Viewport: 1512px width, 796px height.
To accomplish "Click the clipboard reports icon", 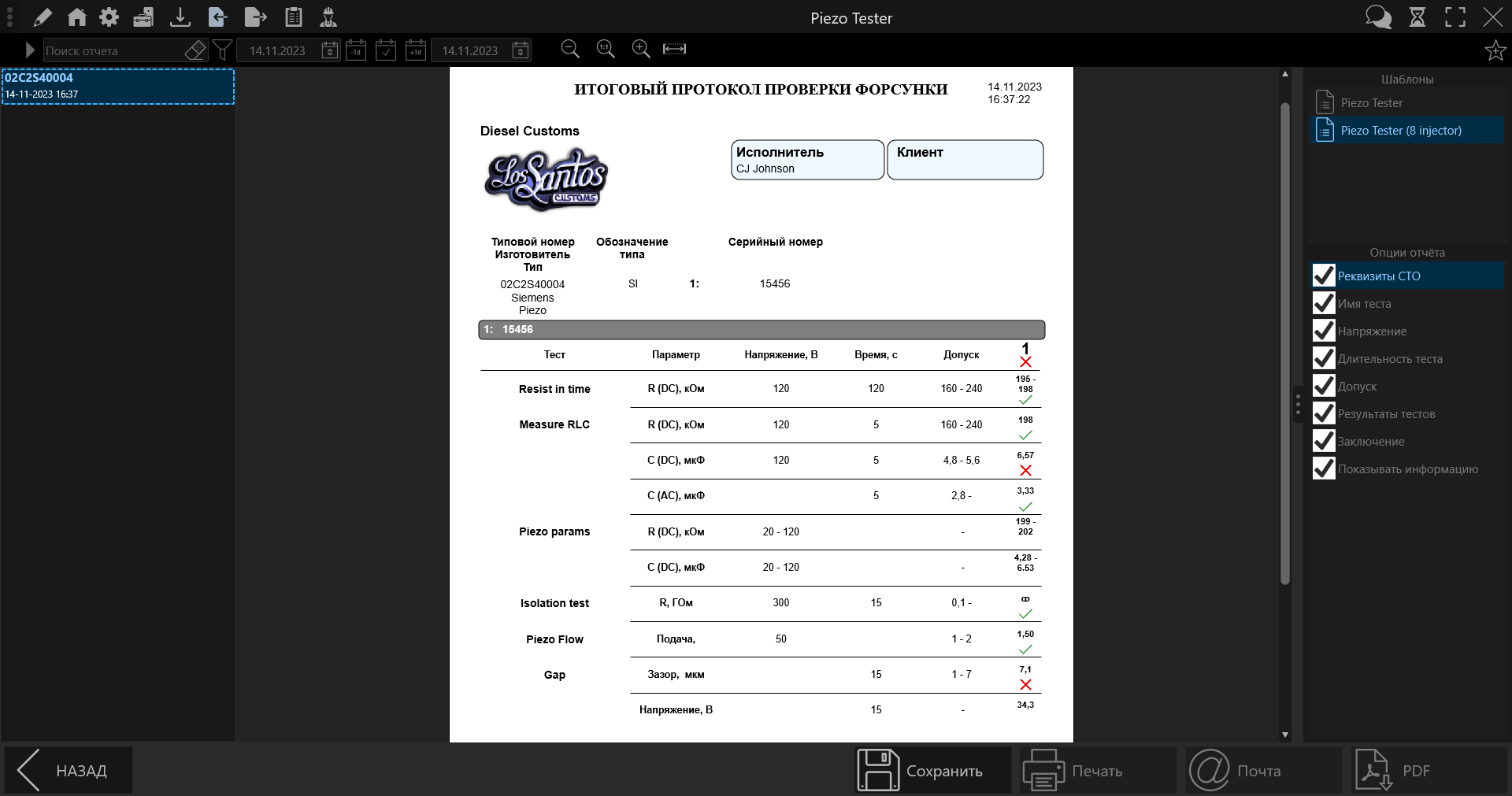I will 294,17.
